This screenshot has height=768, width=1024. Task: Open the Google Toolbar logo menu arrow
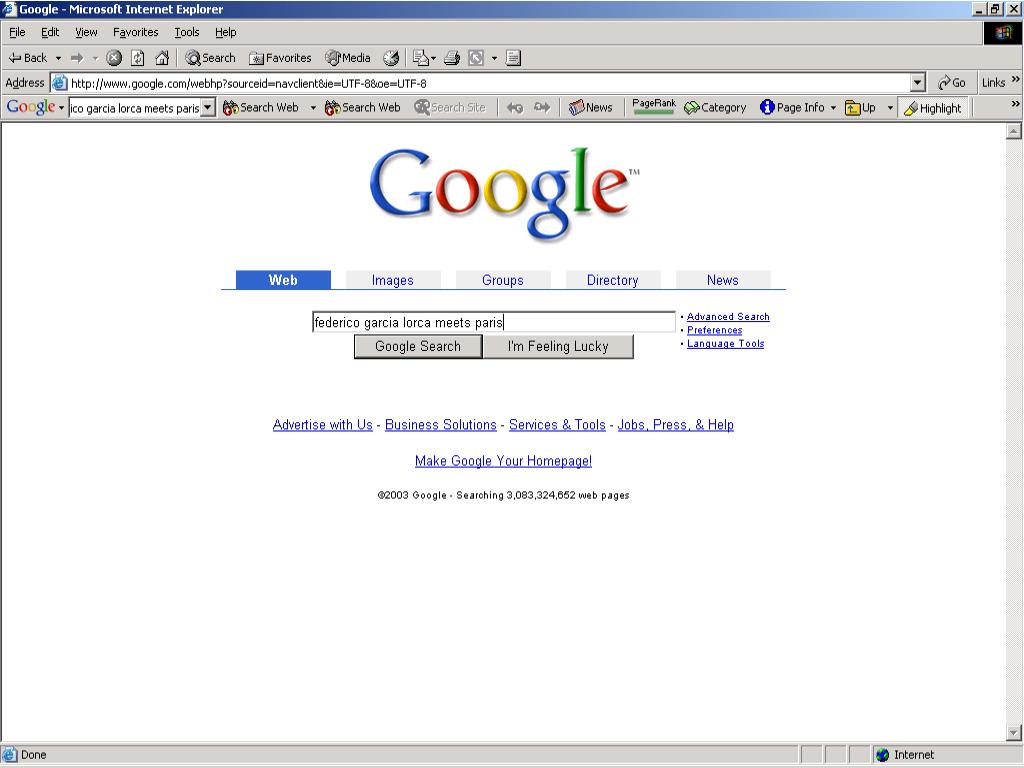pyautogui.click(x=61, y=108)
